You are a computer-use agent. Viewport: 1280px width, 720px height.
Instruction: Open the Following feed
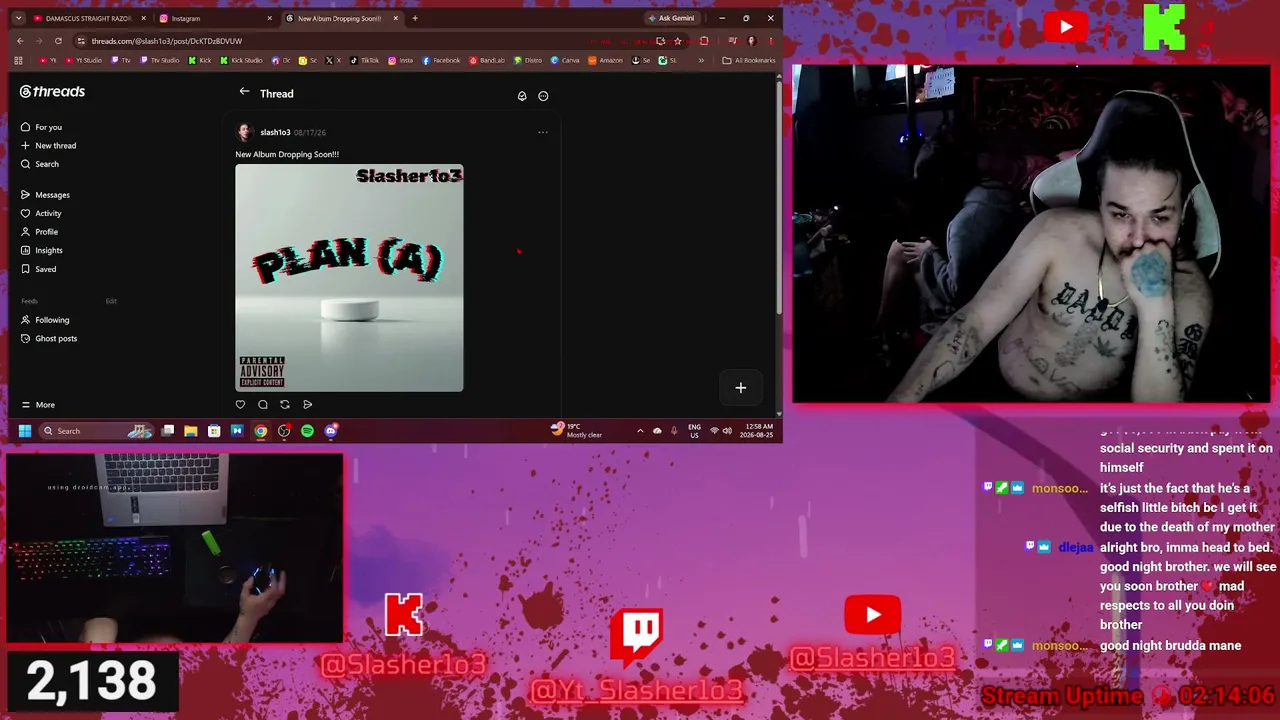45,320
